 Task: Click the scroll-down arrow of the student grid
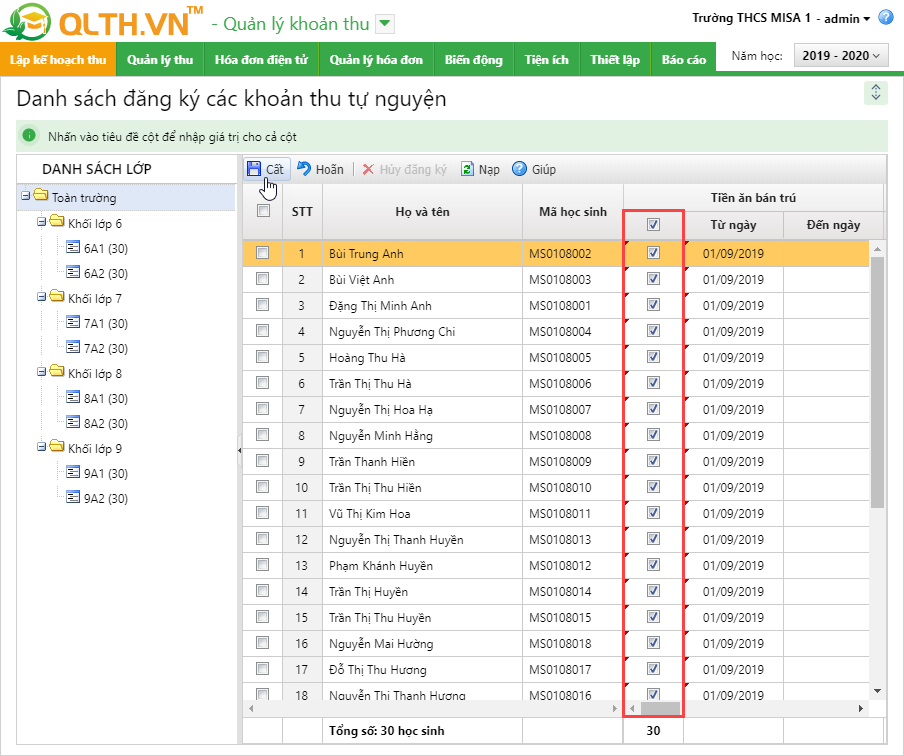pyautogui.click(x=877, y=691)
